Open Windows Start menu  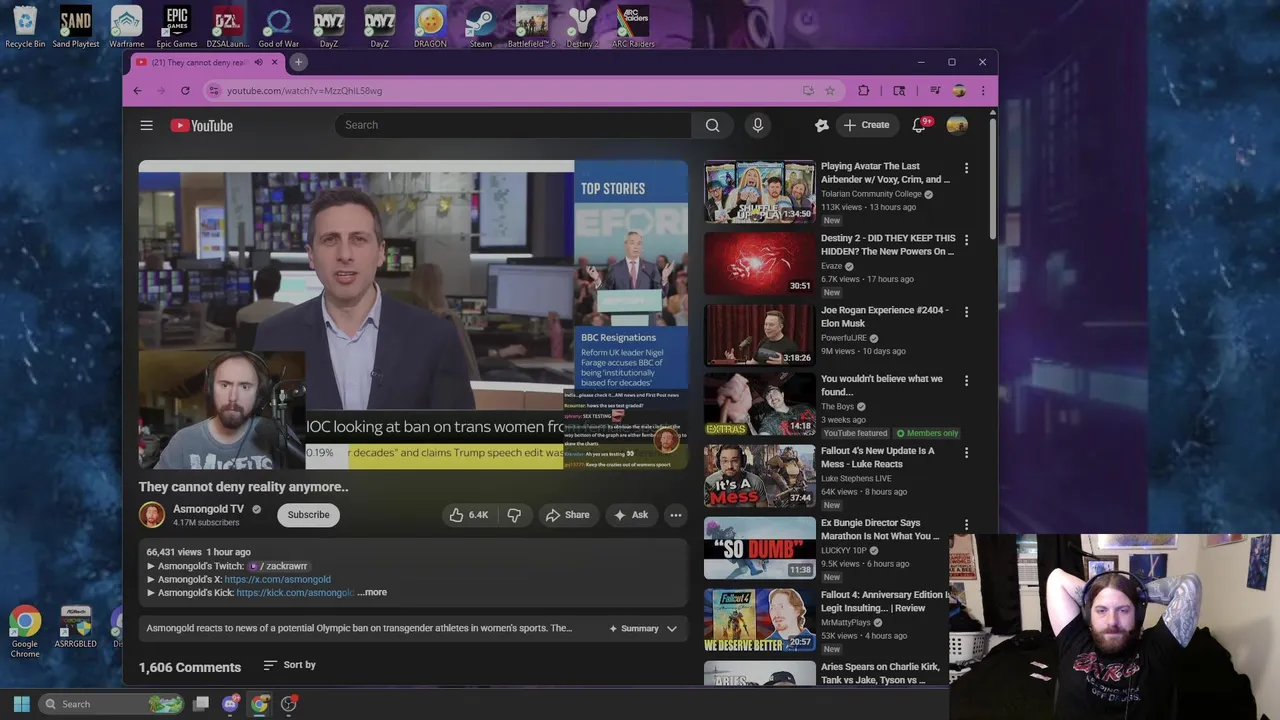tap(21, 704)
